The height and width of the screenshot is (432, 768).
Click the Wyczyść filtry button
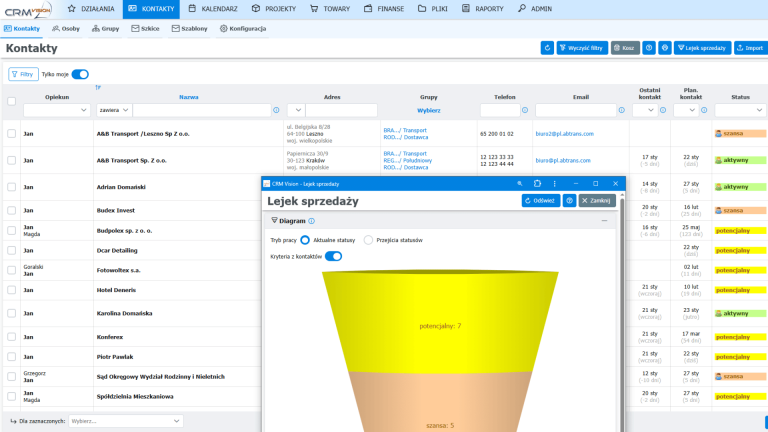(581, 48)
